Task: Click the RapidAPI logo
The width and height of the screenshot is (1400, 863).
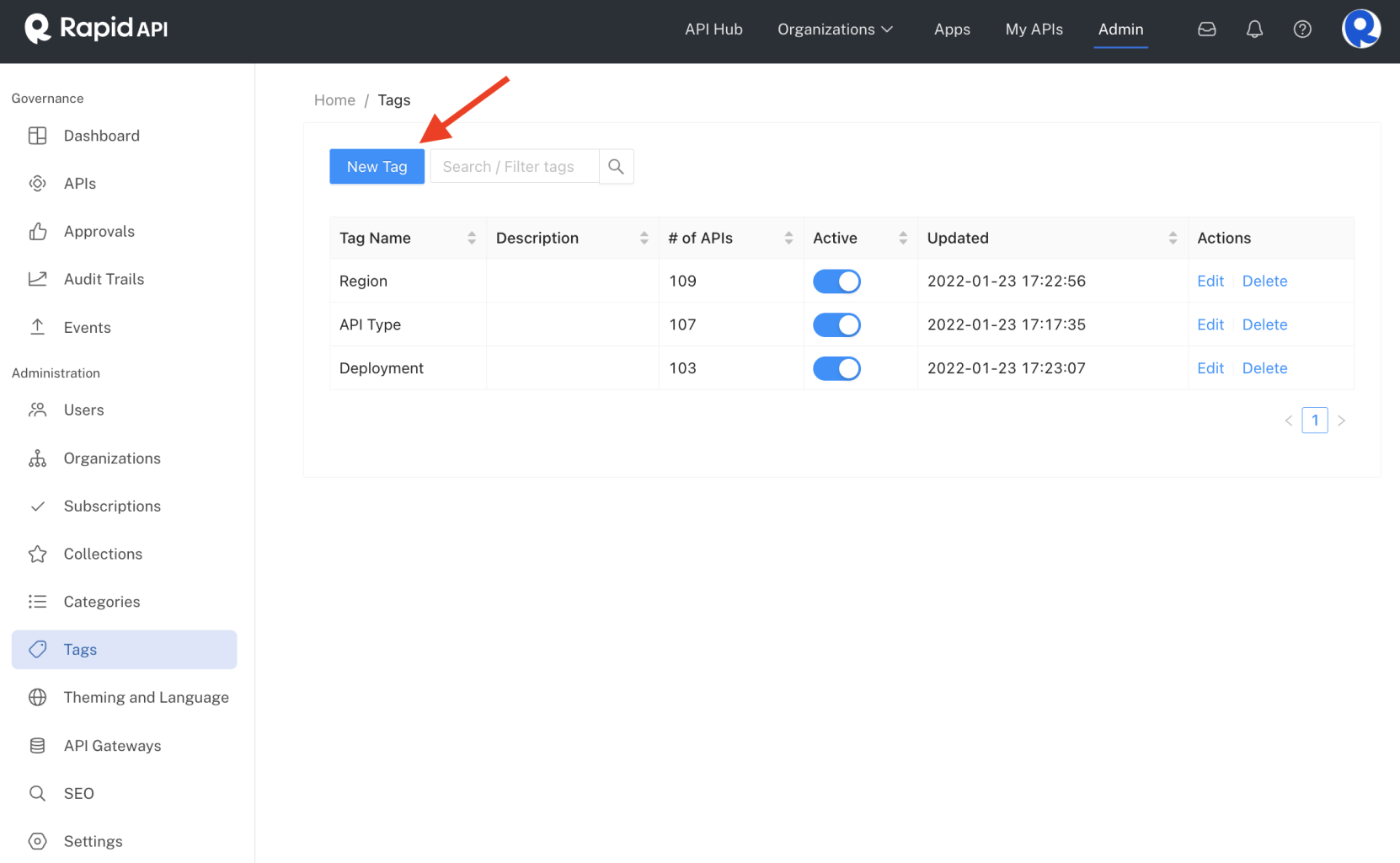Action: point(96,29)
